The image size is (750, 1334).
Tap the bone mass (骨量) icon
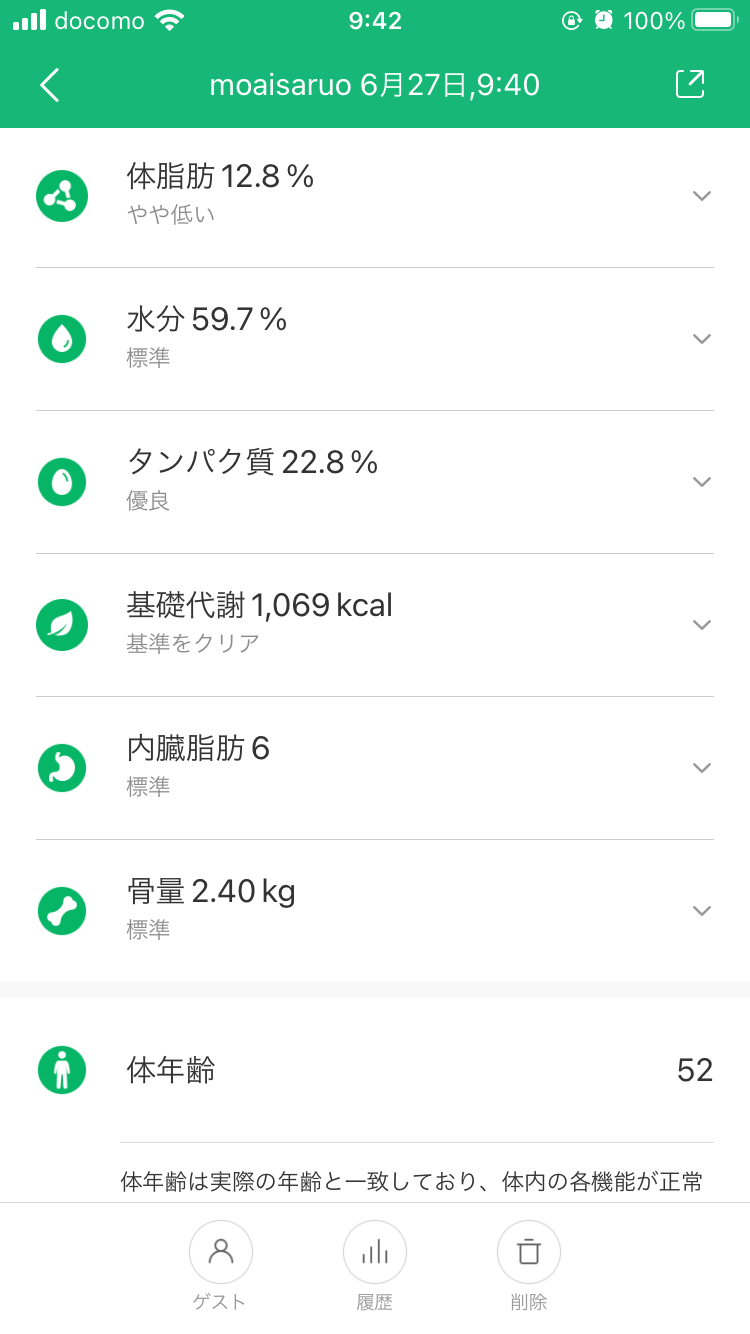pos(62,911)
